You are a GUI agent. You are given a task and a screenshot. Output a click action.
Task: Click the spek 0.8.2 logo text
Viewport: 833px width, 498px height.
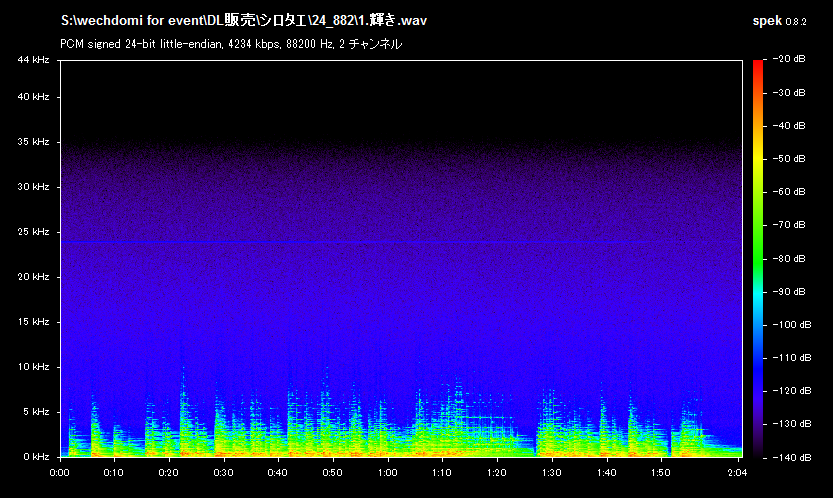pyautogui.click(x=779, y=21)
